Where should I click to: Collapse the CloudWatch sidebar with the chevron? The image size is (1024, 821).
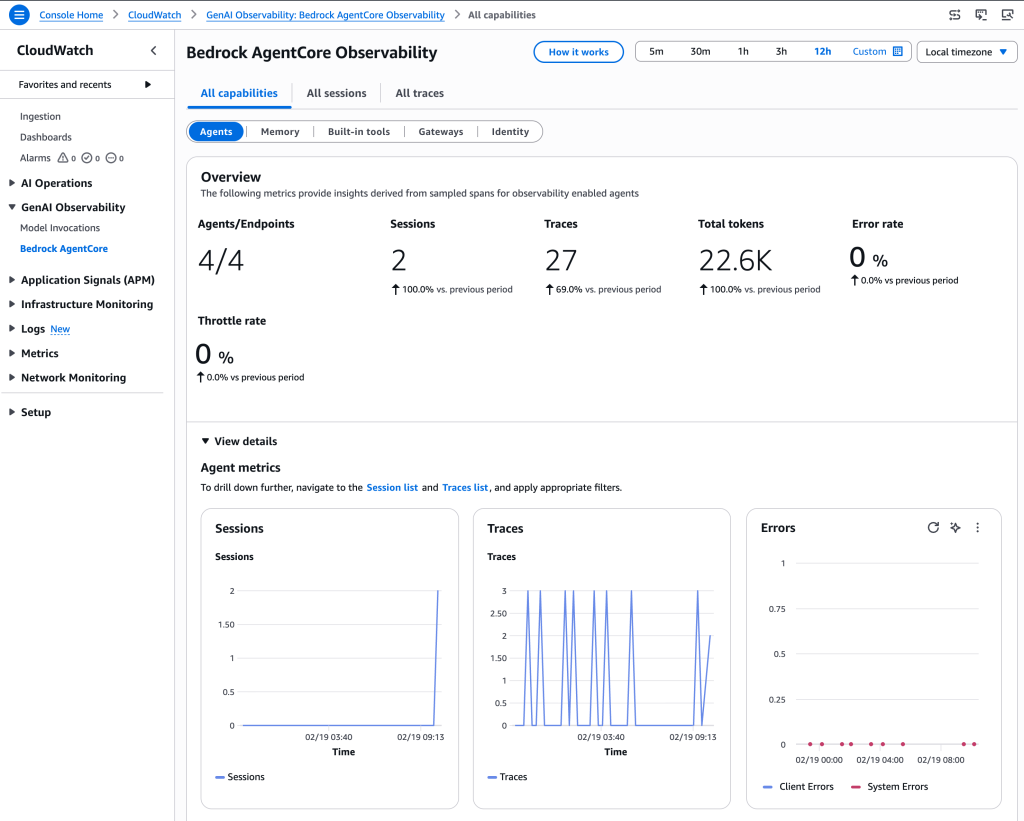(x=153, y=50)
